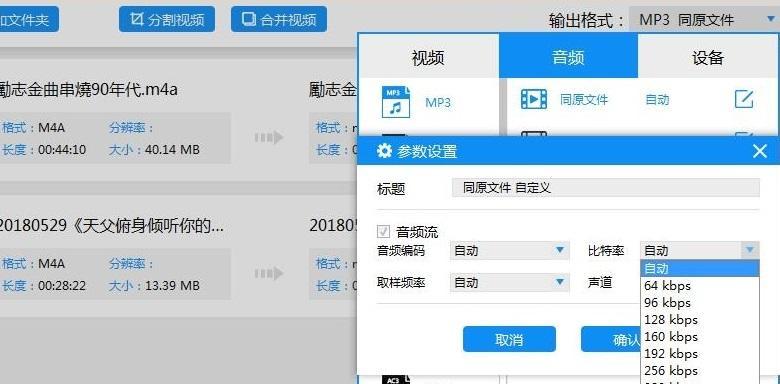Viewport: 780px width, 384px height.
Task: Select 自动 in the bitrate list
Action: coord(700,269)
